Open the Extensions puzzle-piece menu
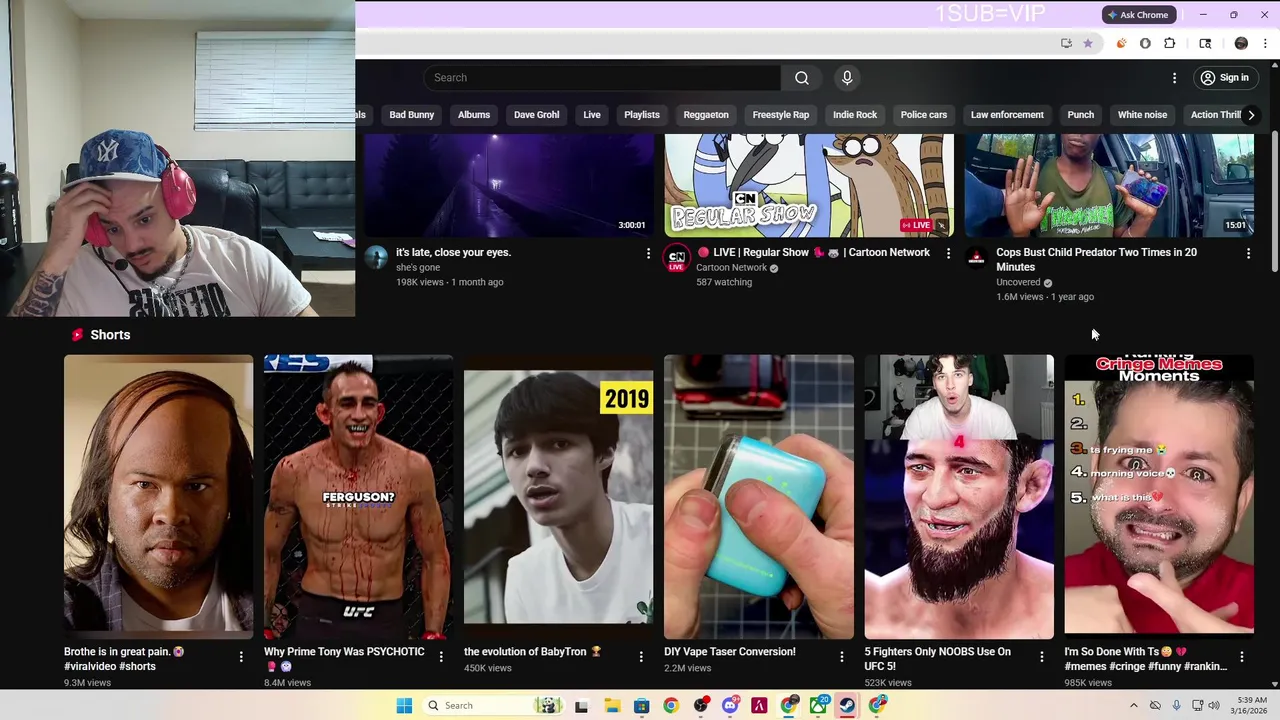 tap(1169, 43)
